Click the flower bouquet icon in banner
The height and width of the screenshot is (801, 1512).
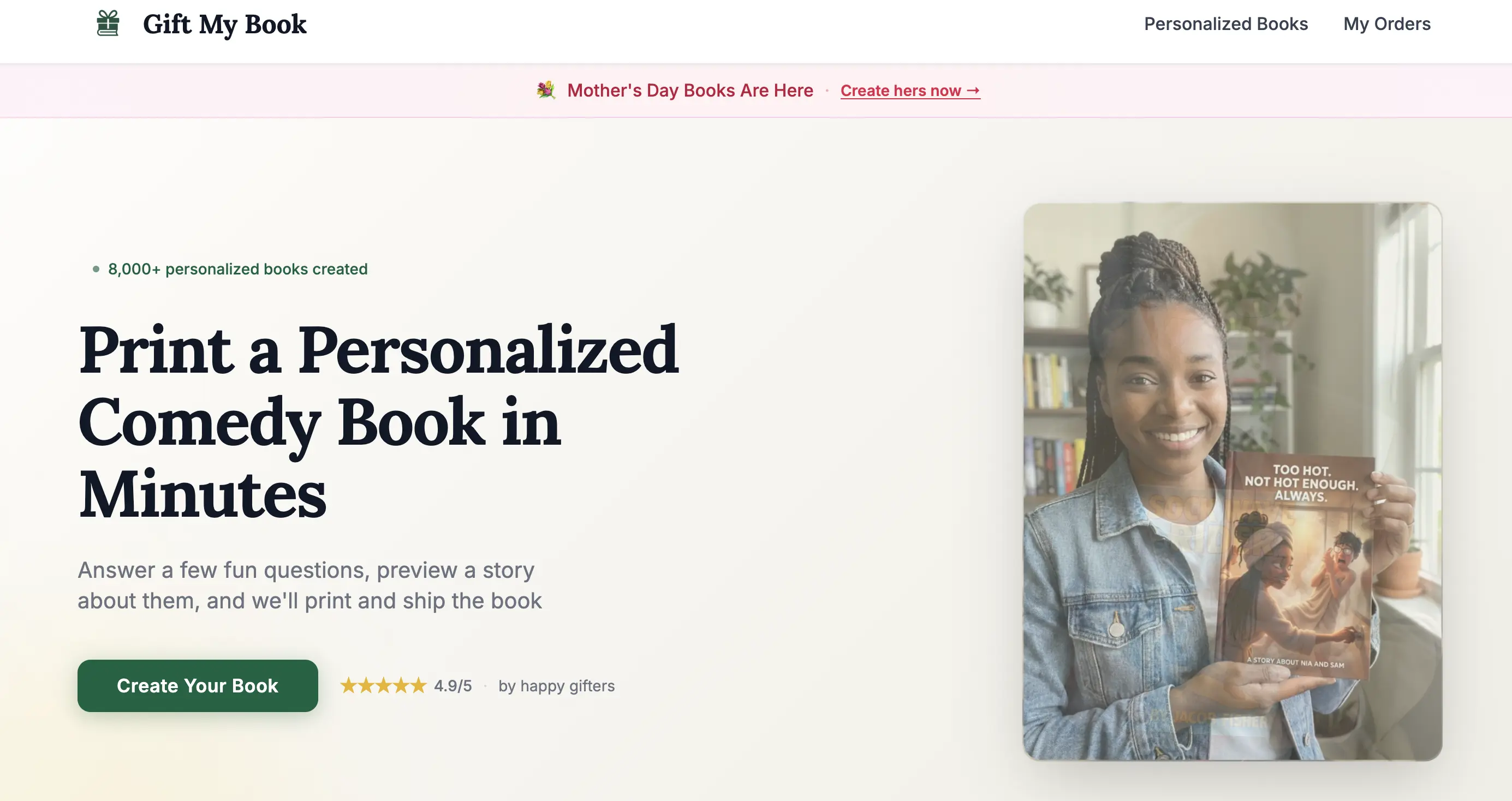click(546, 91)
